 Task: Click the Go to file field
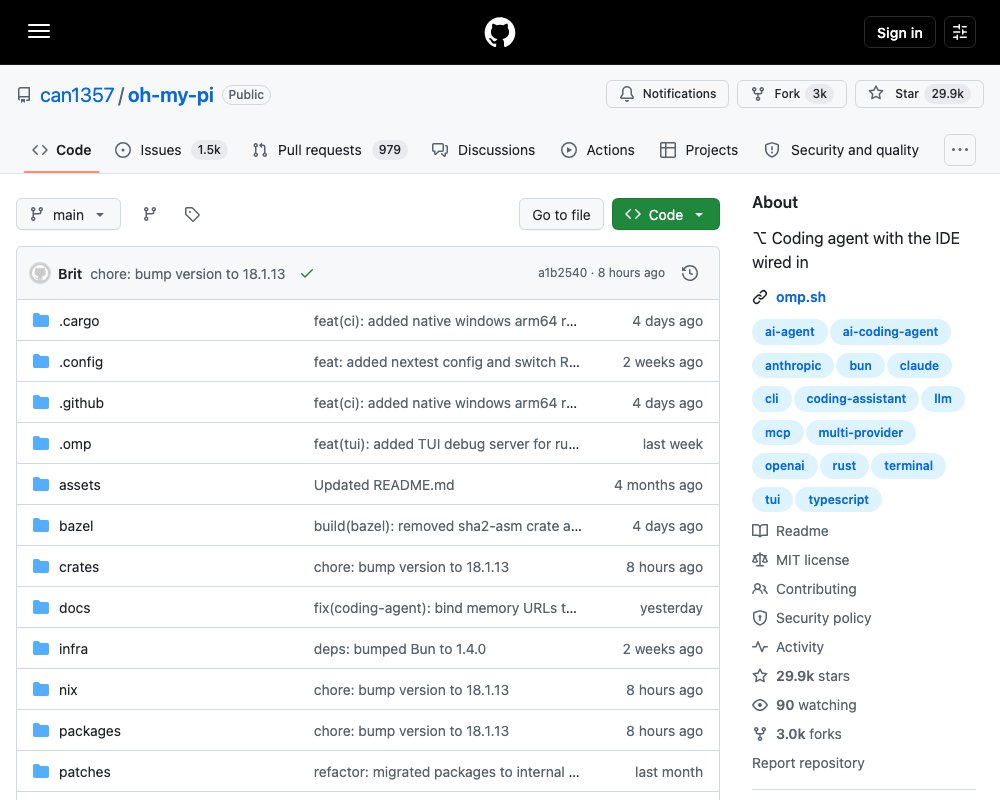tap(561, 214)
